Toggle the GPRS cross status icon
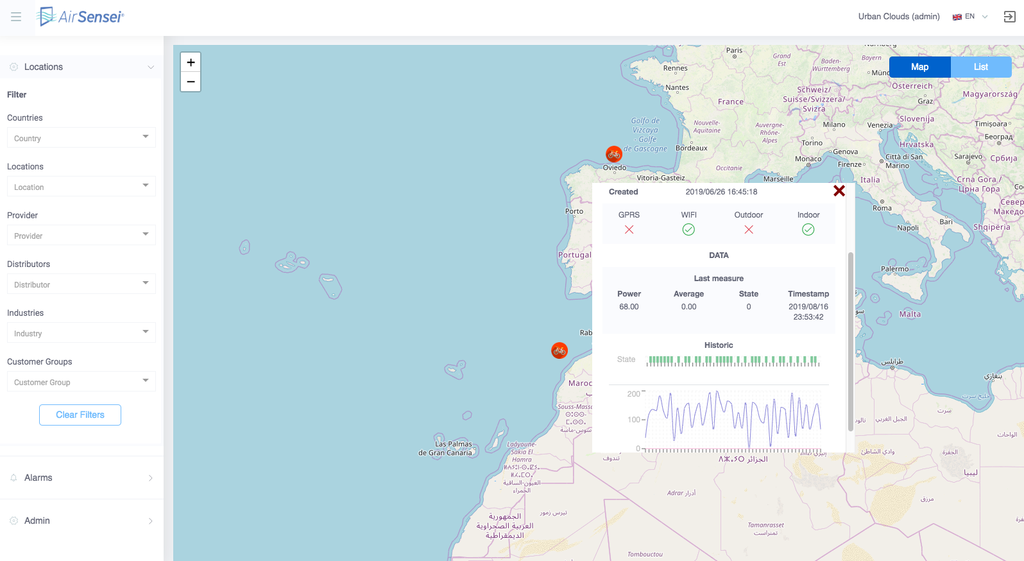This screenshot has width=1024, height=561. (629, 230)
